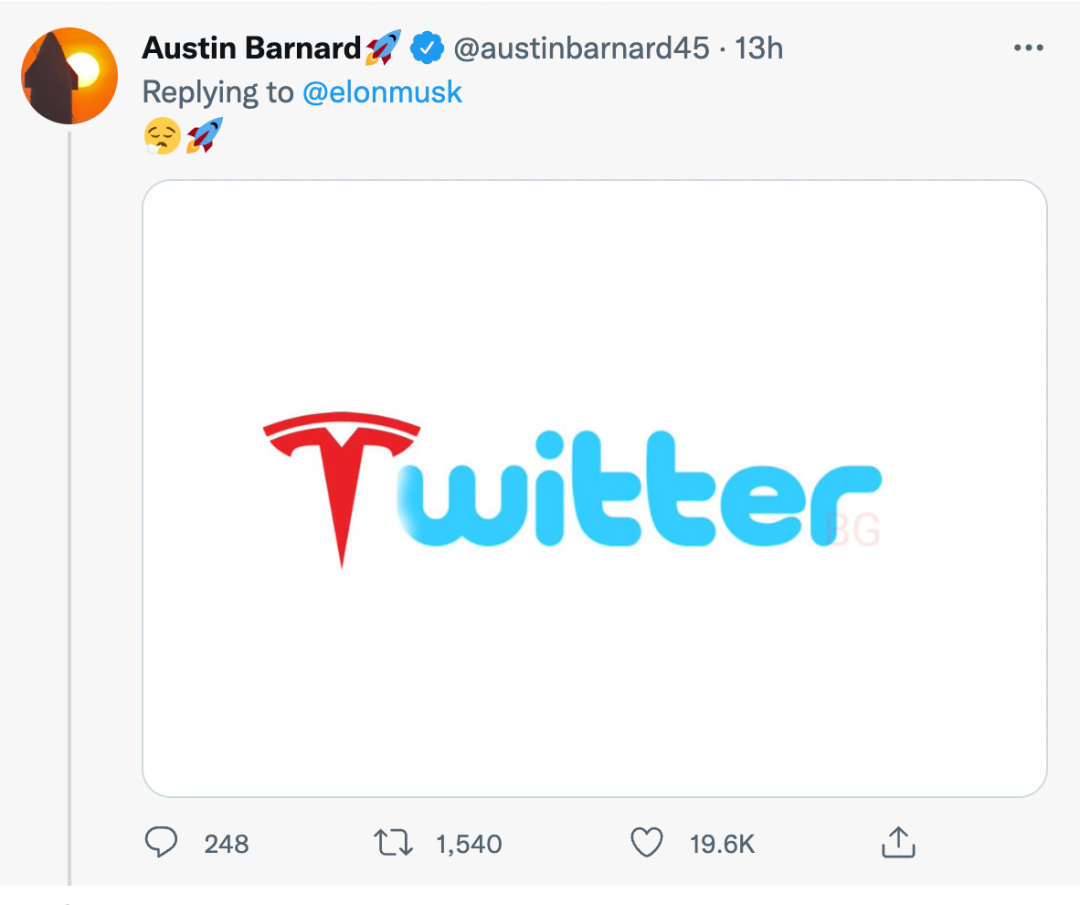Open the @elonmusk mention link
Viewport: 1080px width, 905px height.
click(382, 92)
